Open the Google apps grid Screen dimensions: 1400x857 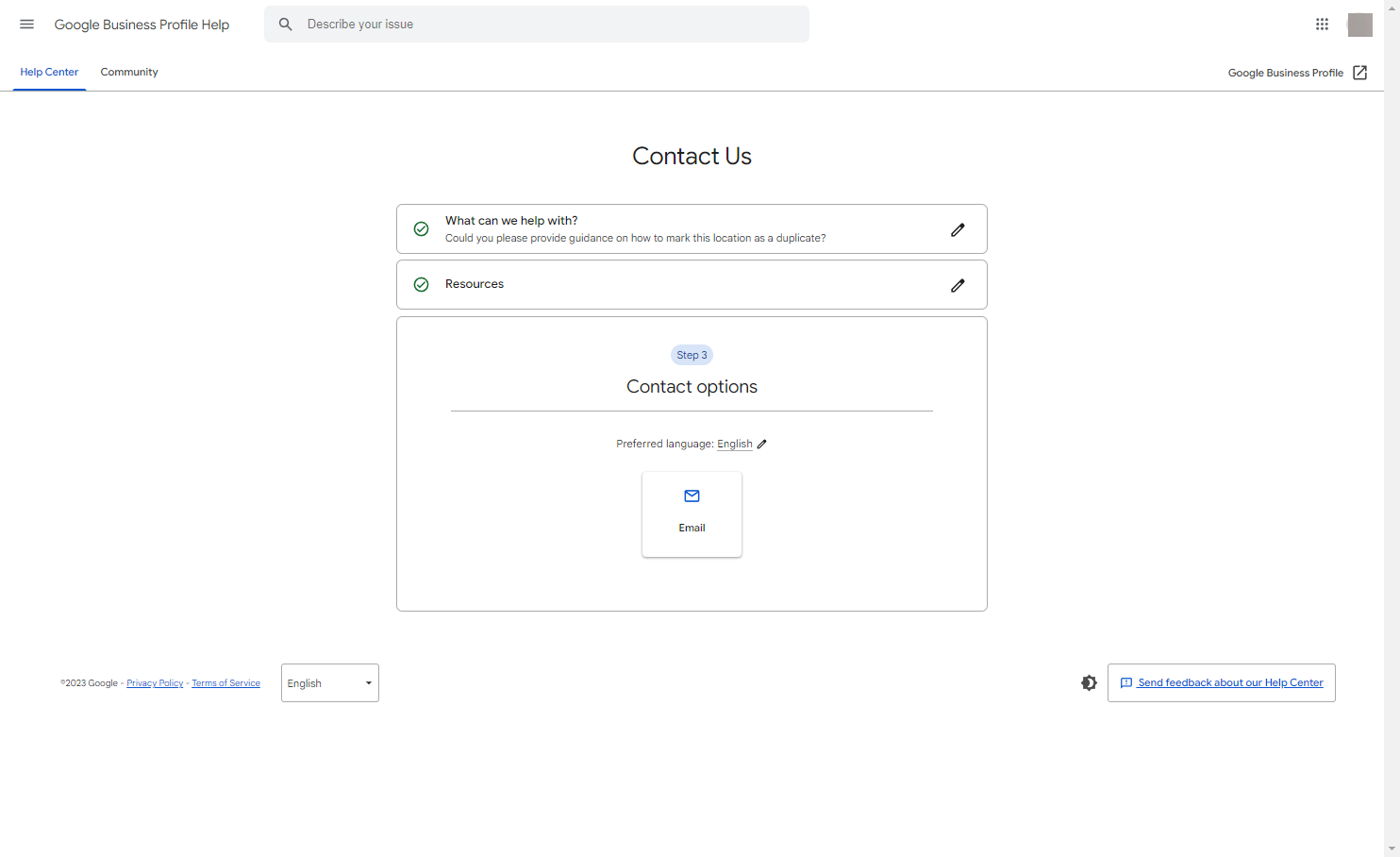1322,25
